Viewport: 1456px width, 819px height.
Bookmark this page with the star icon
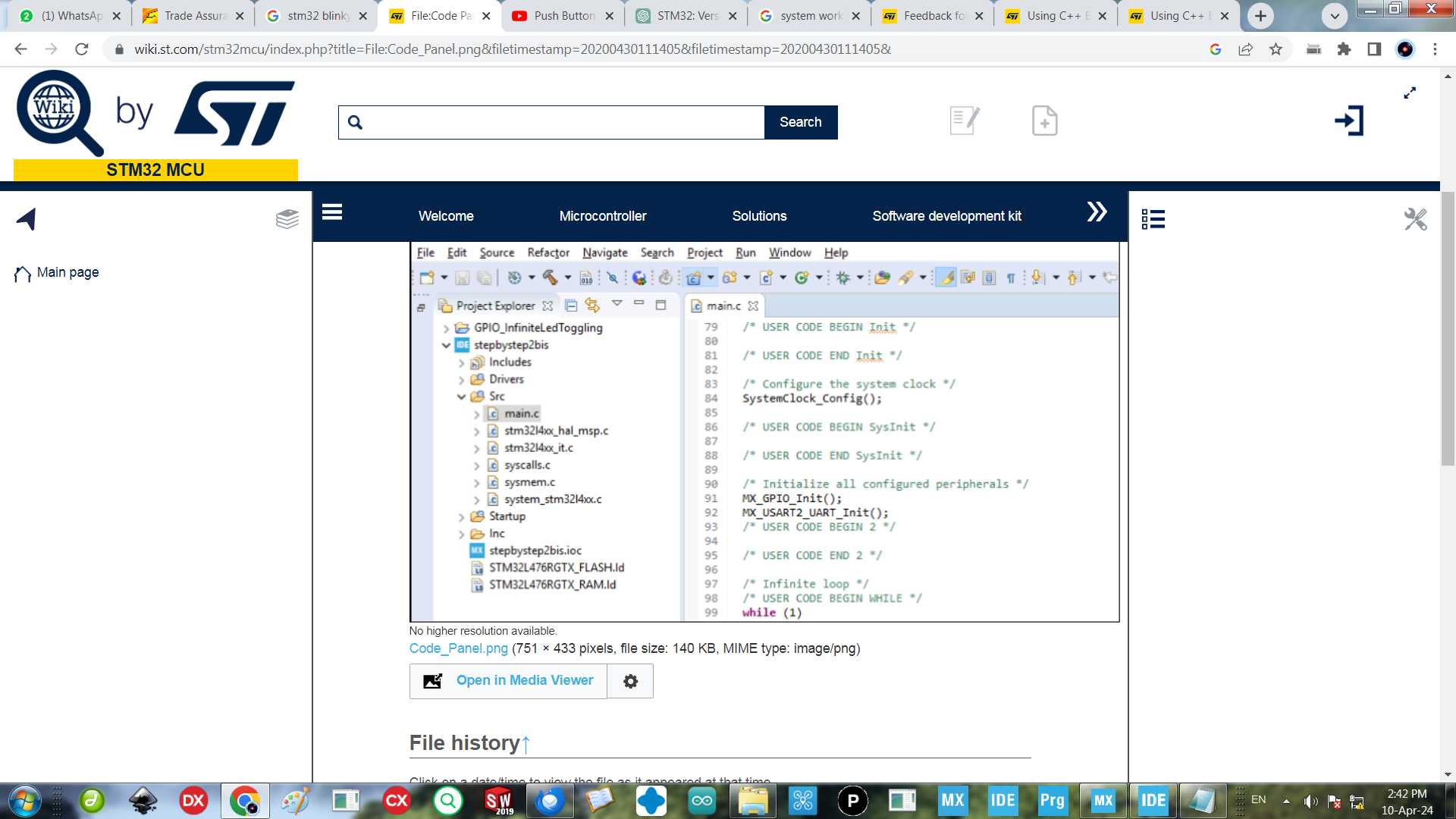pyautogui.click(x=1276, y=48)
